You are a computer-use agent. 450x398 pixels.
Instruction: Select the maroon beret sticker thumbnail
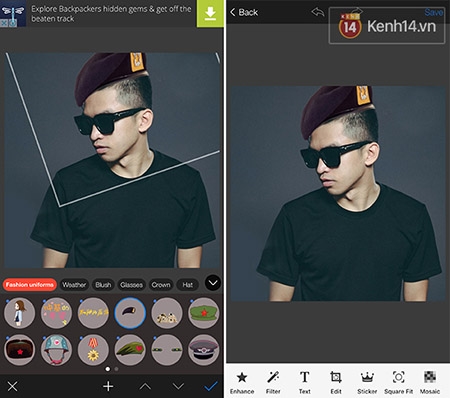pyautogui.click(x=130, y=313)
